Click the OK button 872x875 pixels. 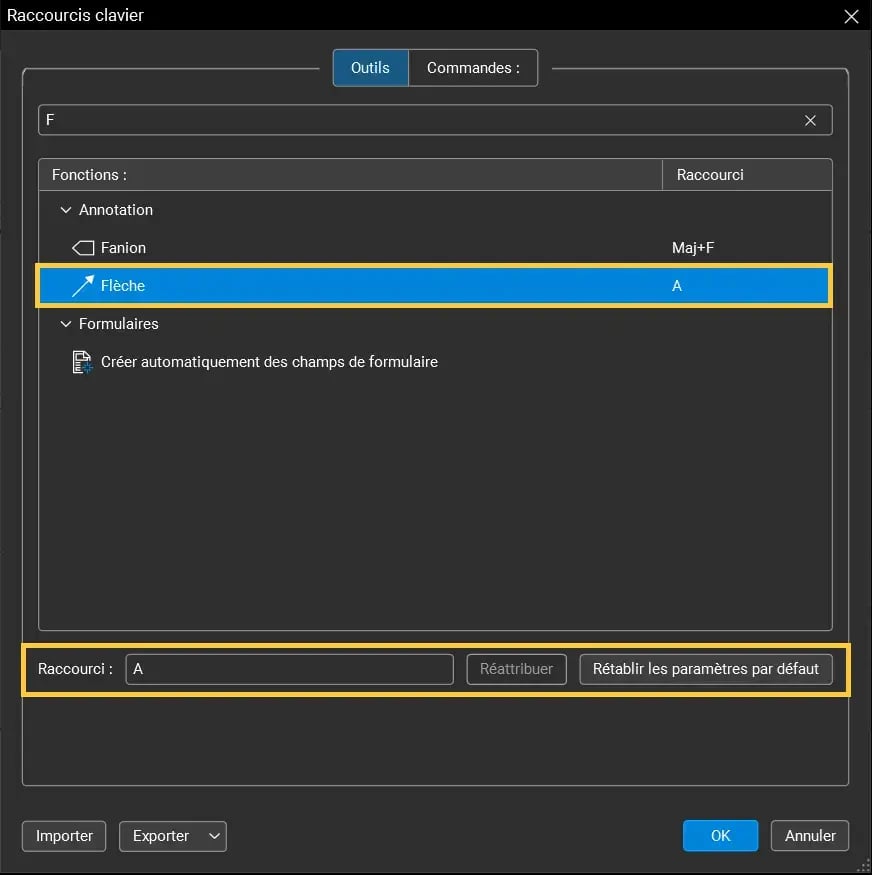click(720, 835)
